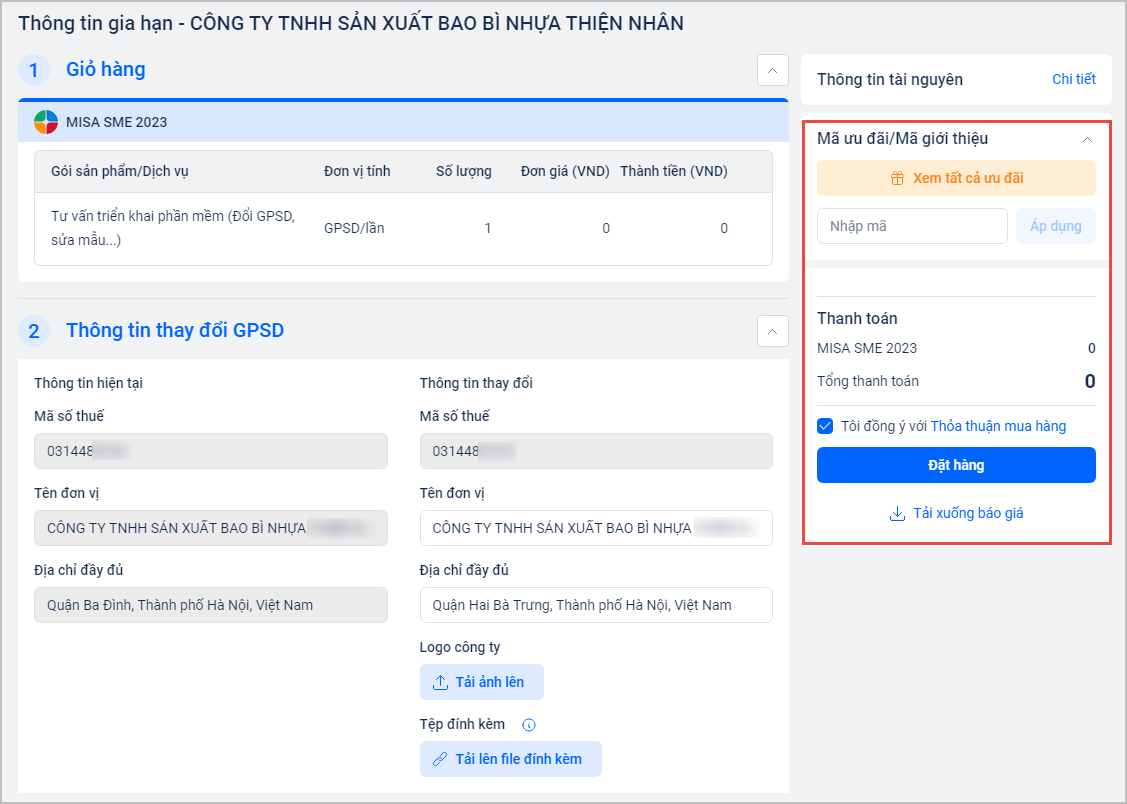Click the gift icon in offers banner
The width and height of the screenshot is (1127, 804).
coord(897,178)
